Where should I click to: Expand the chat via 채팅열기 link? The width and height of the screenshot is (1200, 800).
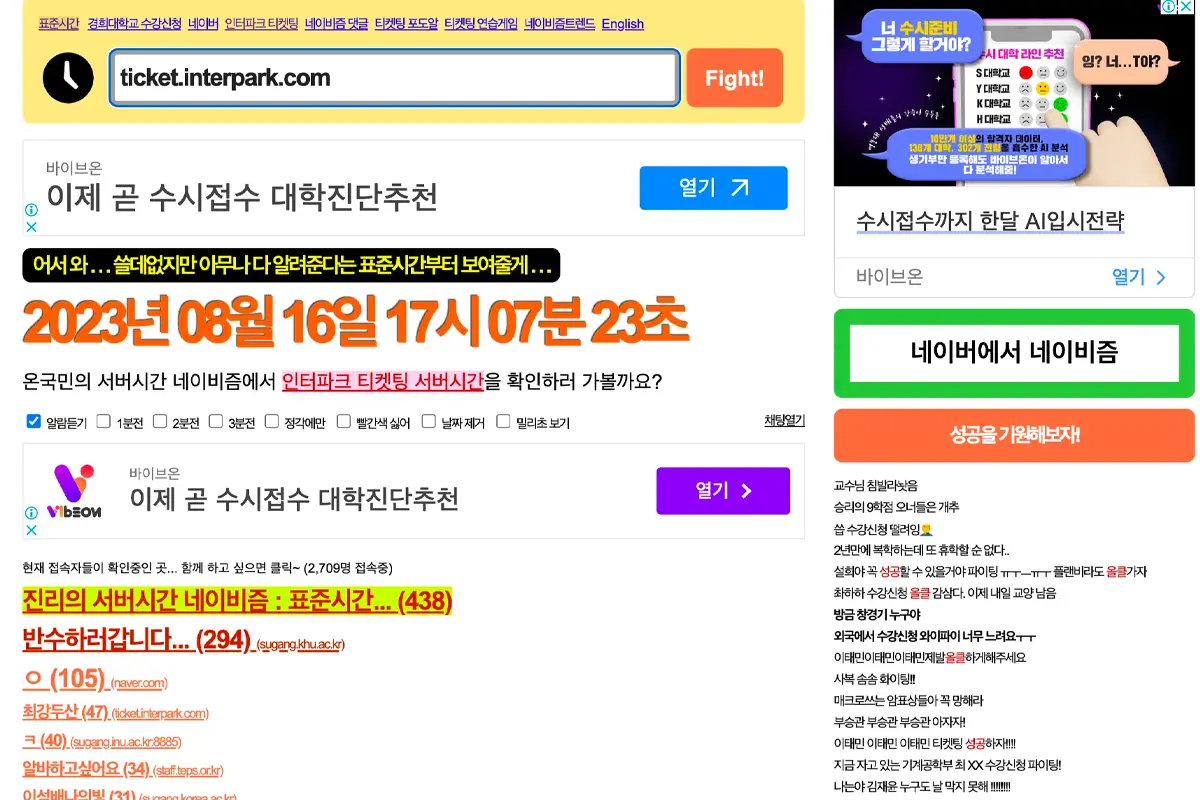pyautogui.click(x=784, y=421)
